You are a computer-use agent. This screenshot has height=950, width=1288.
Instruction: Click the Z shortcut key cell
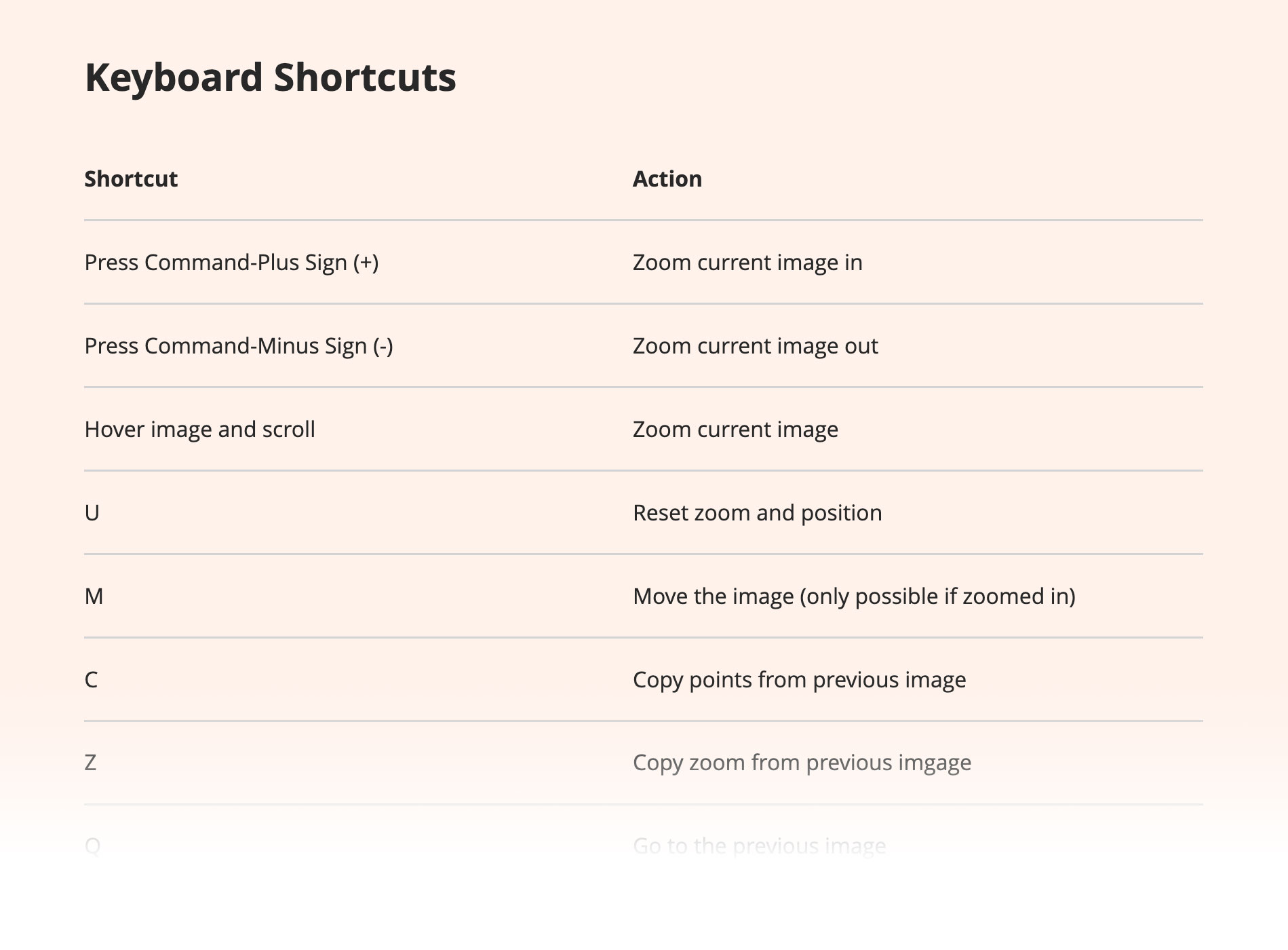[x=91, y=763]
